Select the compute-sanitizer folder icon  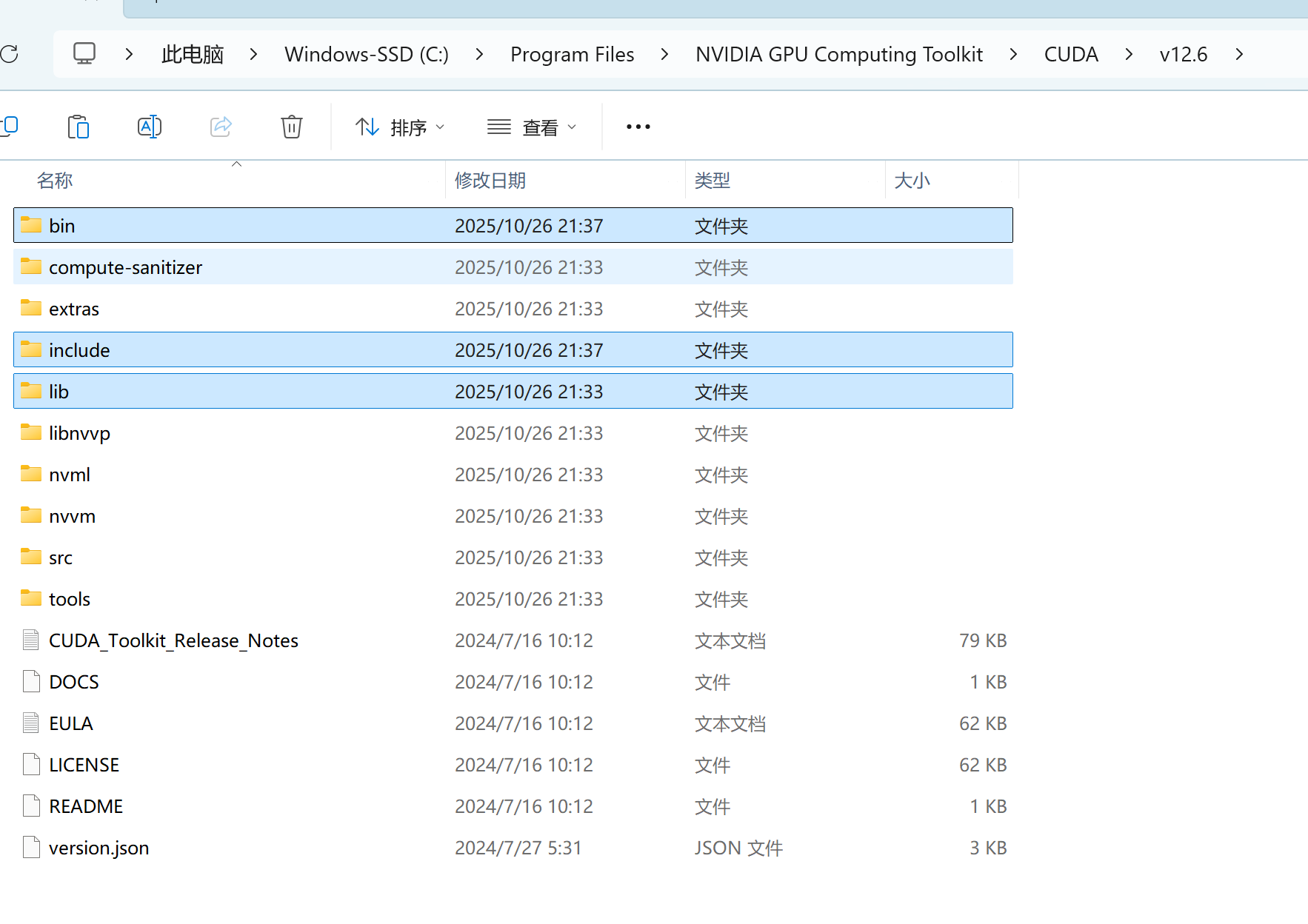point(31,266)
